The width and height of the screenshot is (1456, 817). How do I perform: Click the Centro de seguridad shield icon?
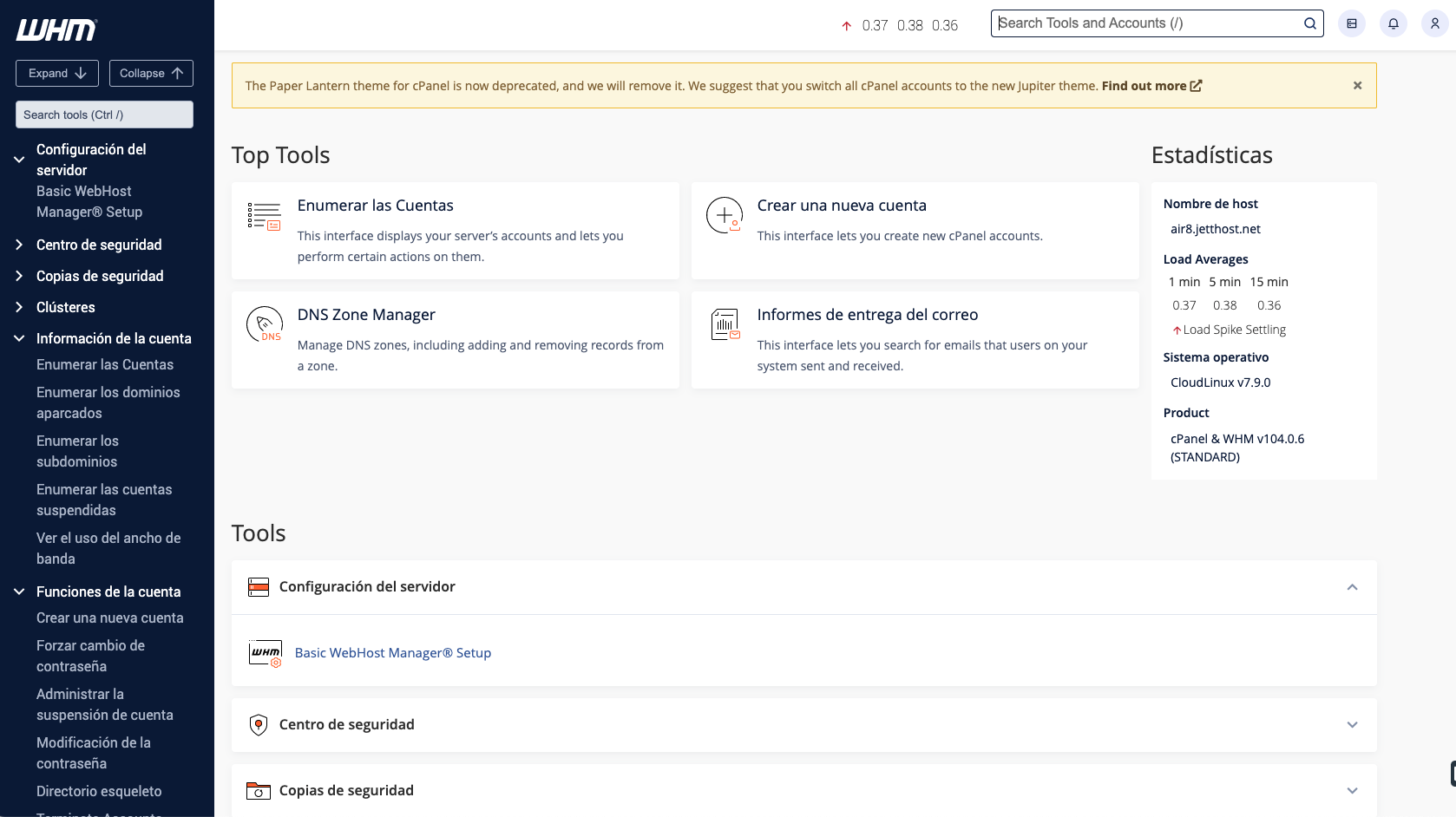click(259, 725)
